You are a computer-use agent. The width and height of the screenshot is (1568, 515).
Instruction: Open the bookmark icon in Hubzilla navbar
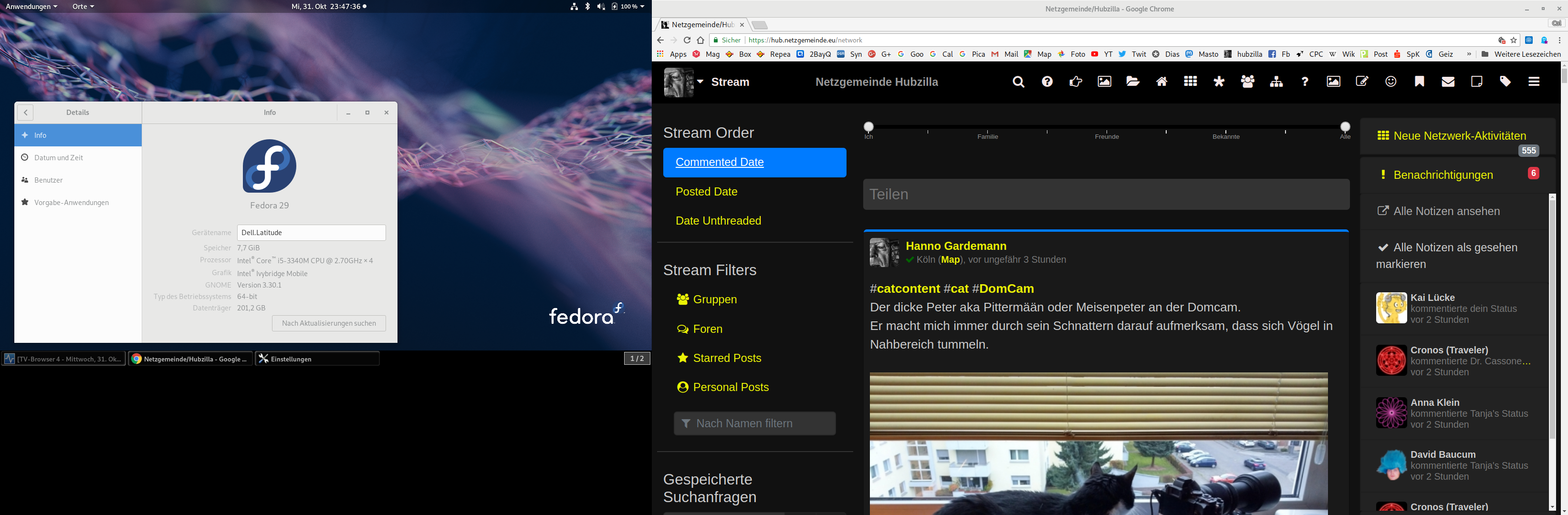point(1419,82)
